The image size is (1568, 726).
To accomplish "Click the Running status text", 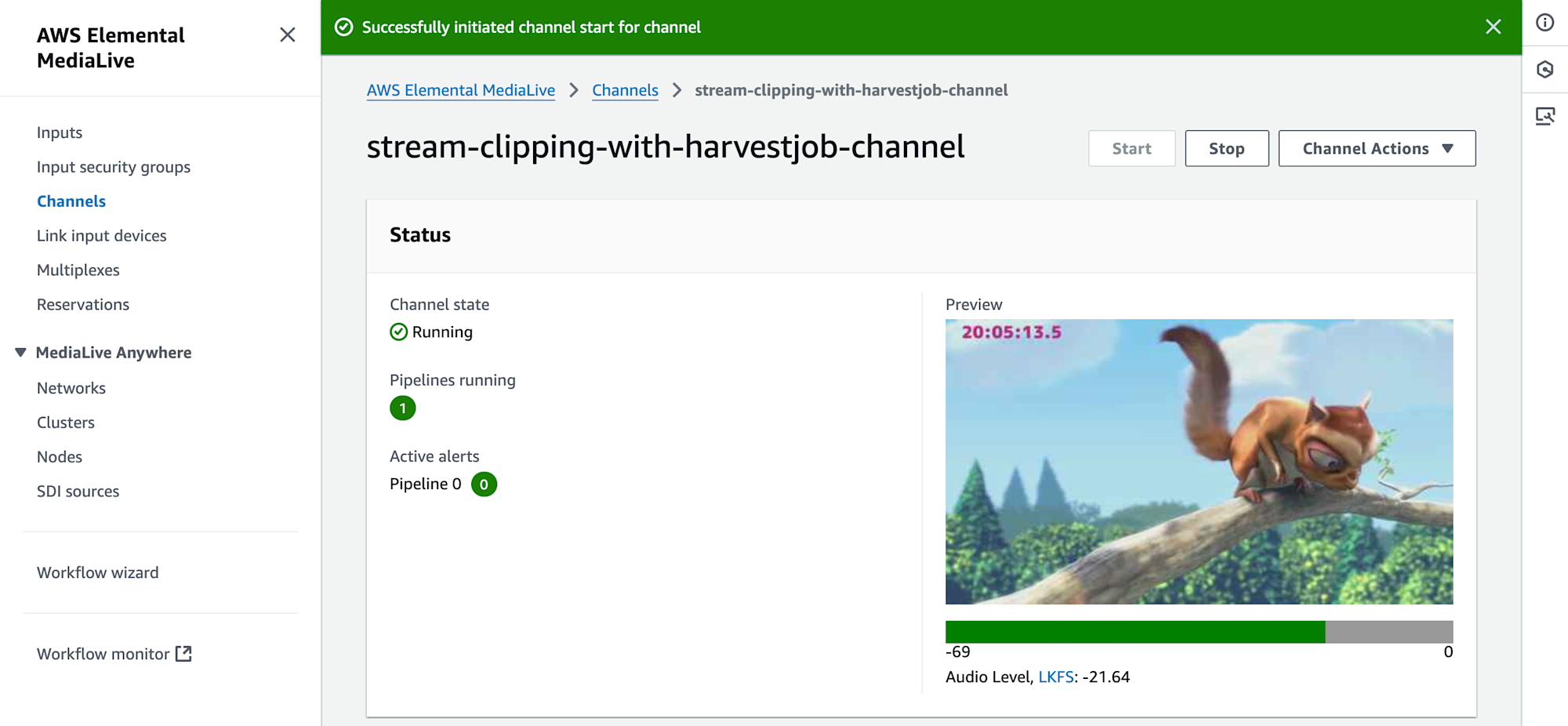I will (x=442, y=332).
